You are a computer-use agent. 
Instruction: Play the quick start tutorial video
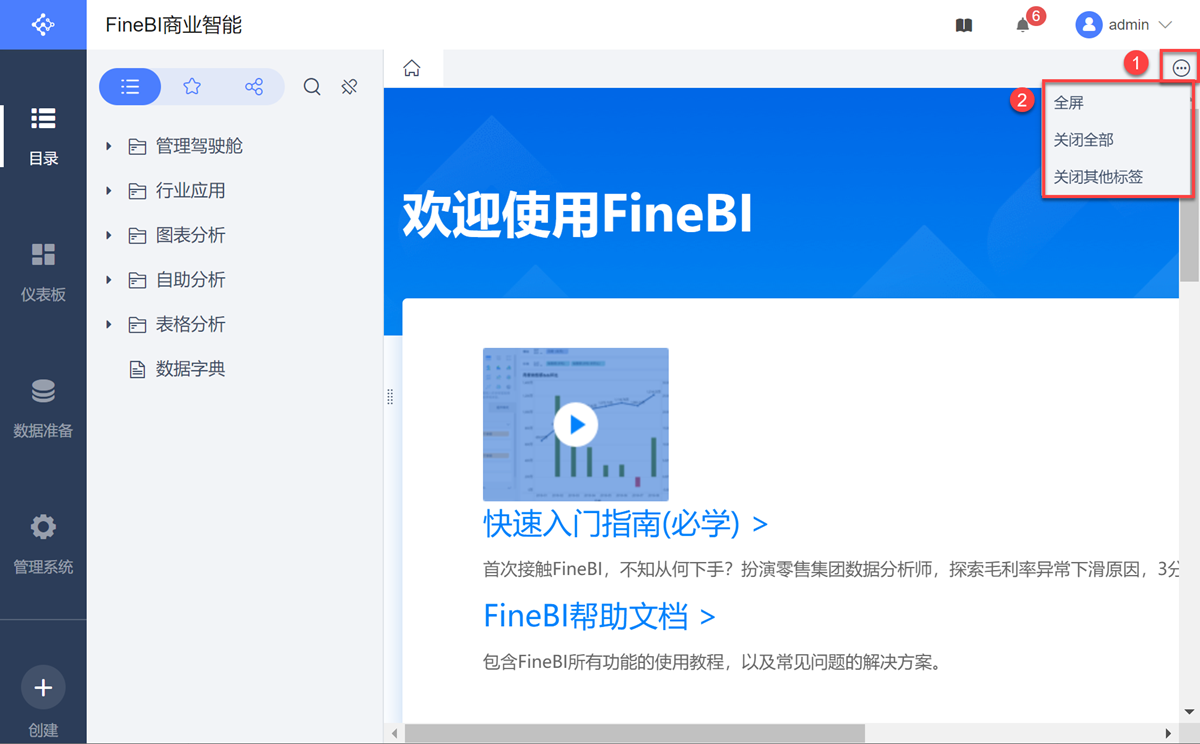point(576,425)
